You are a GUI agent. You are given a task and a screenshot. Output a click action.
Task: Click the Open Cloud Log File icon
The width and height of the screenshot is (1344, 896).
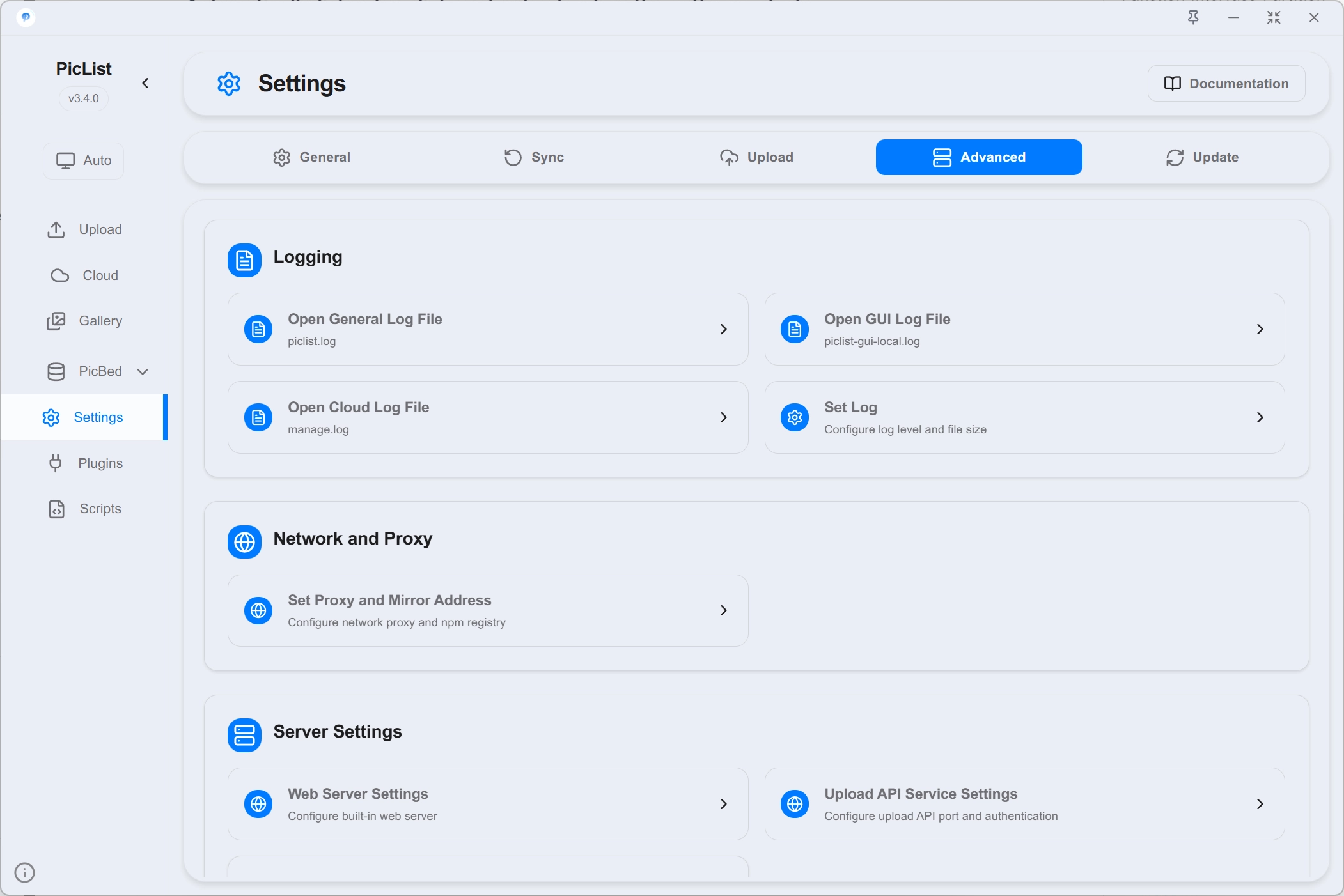pos(258,417)
